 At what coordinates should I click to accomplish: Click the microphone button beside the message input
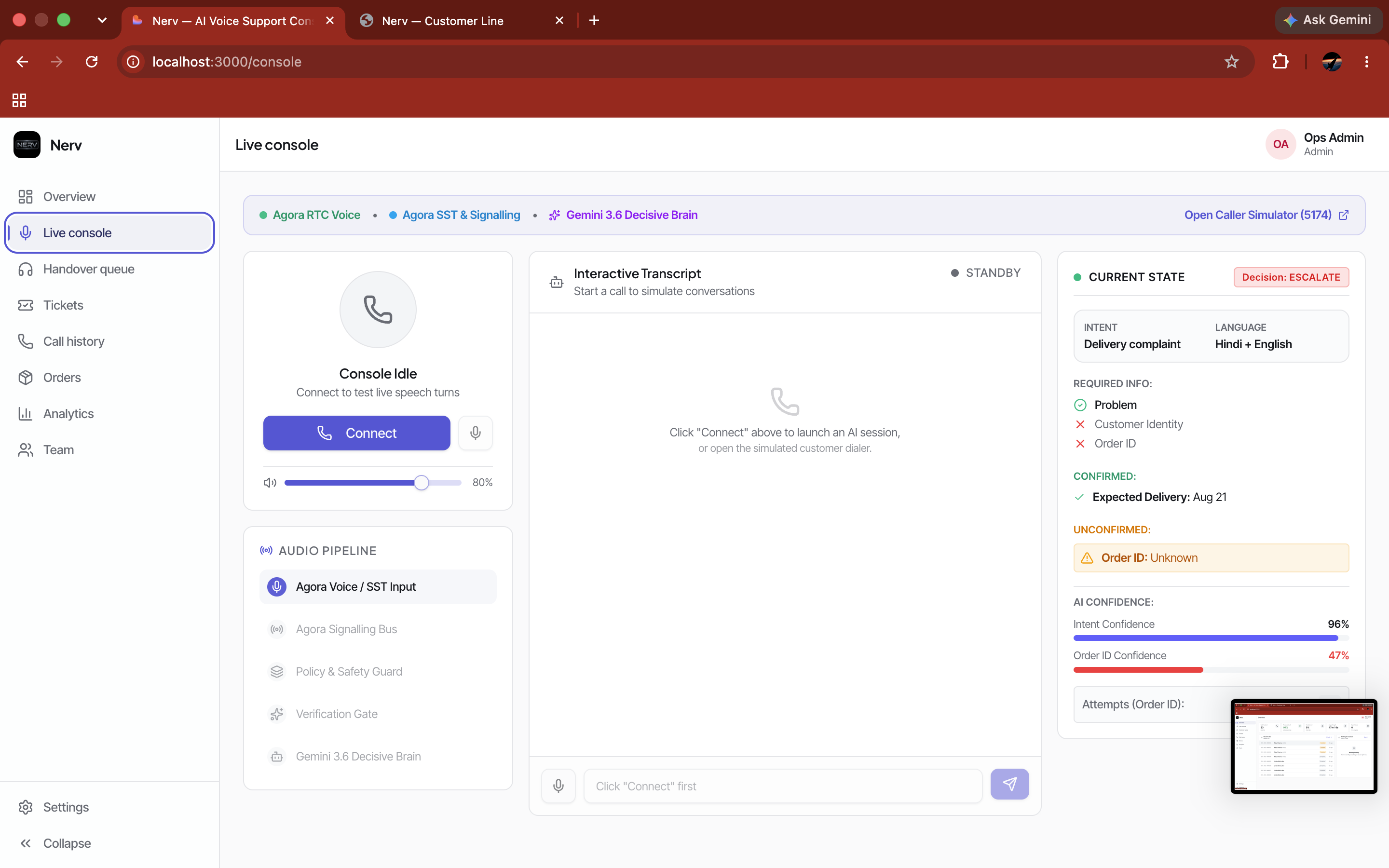pos(558,786)
